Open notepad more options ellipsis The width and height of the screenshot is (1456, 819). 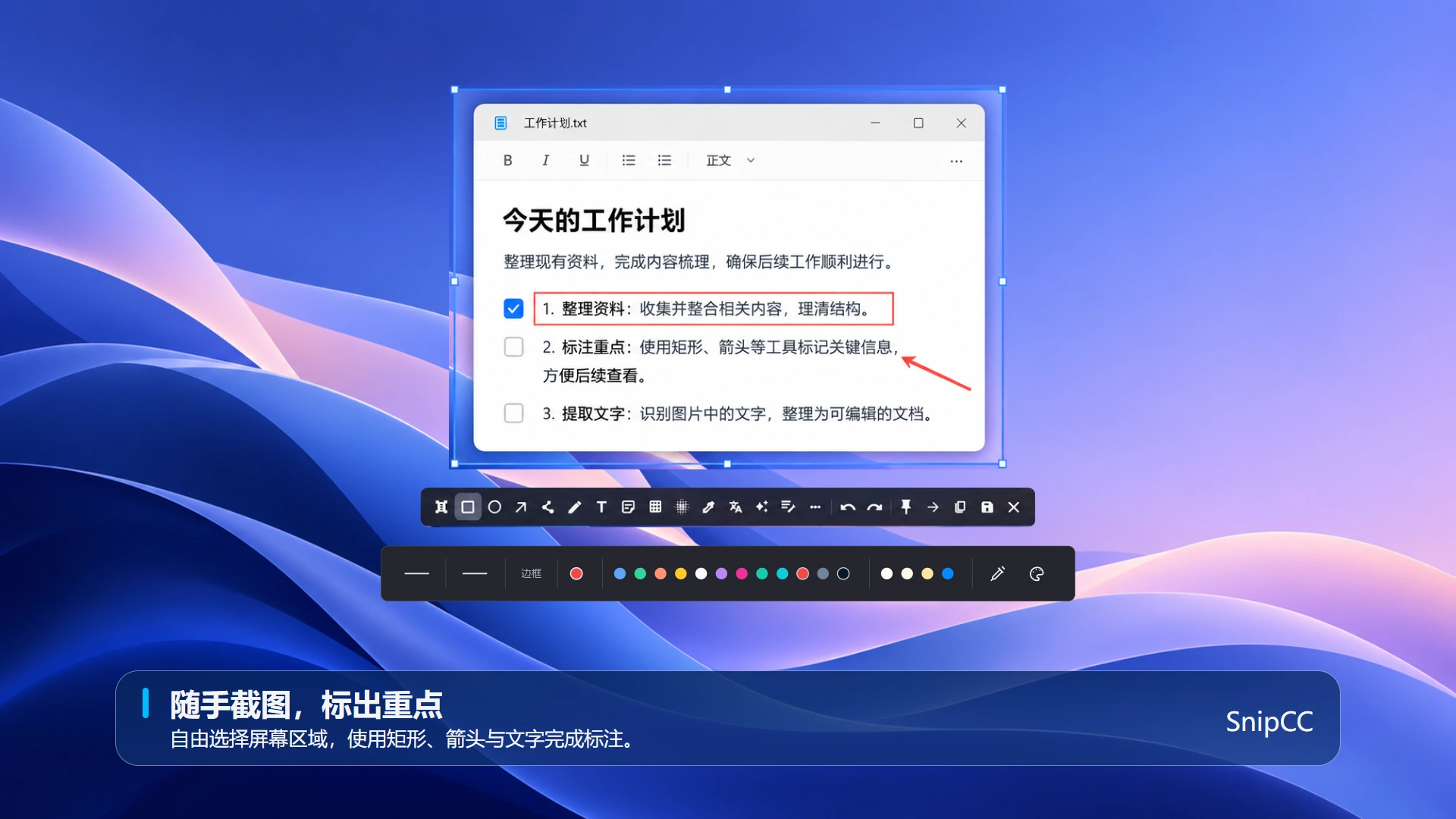(956, 161)
